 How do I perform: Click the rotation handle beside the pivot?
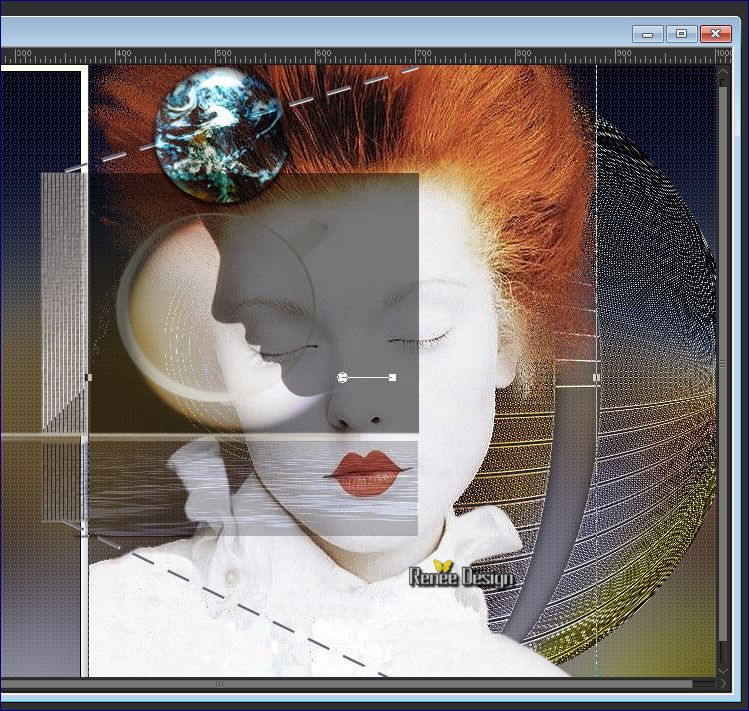393,377
